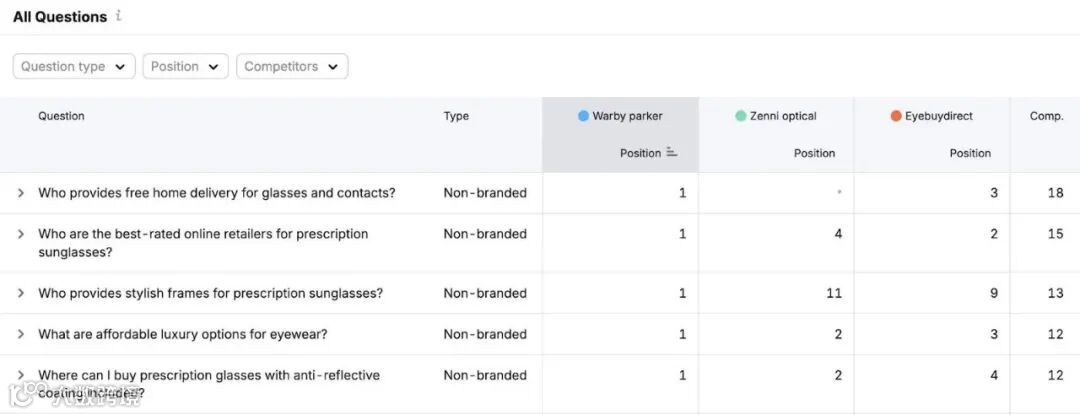Click the green Zenni optical color dot
The width and height of the screenshot is (1080, 415).
(x=740, y=116)
